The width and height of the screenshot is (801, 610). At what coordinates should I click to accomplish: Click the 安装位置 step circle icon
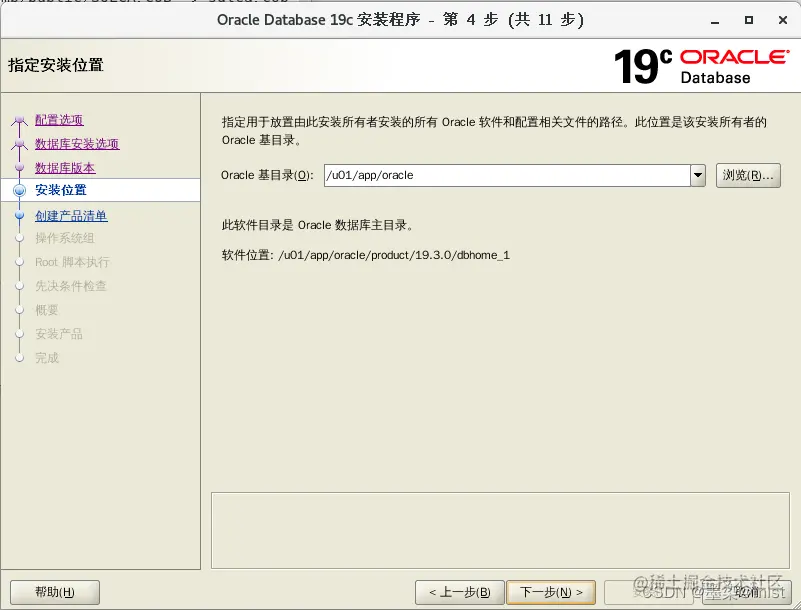coord(19,191)
